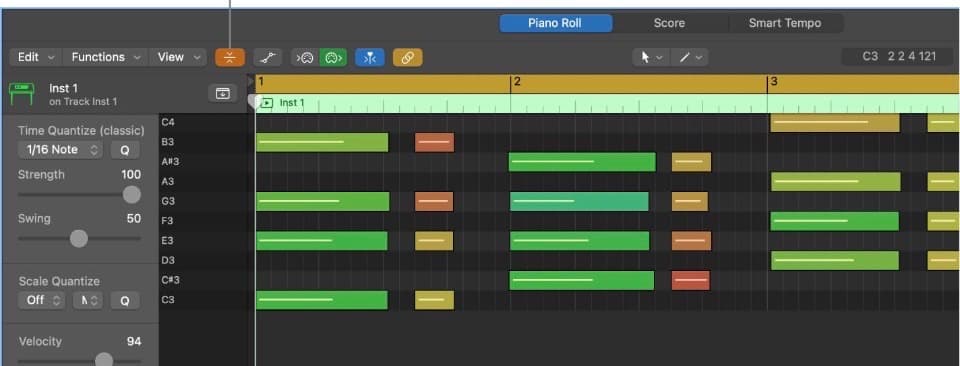Click the D3 key label
Image resolution: width=960 pixels, height=366 pixels.
pyautogui.click(x=168, y=260)
